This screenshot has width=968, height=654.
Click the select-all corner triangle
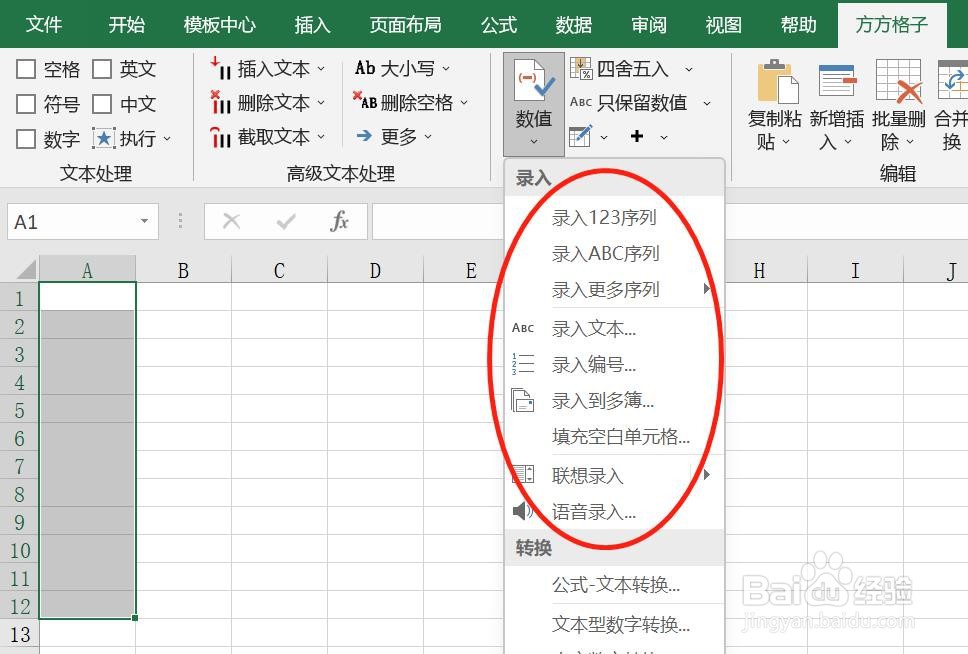point(25,270)
